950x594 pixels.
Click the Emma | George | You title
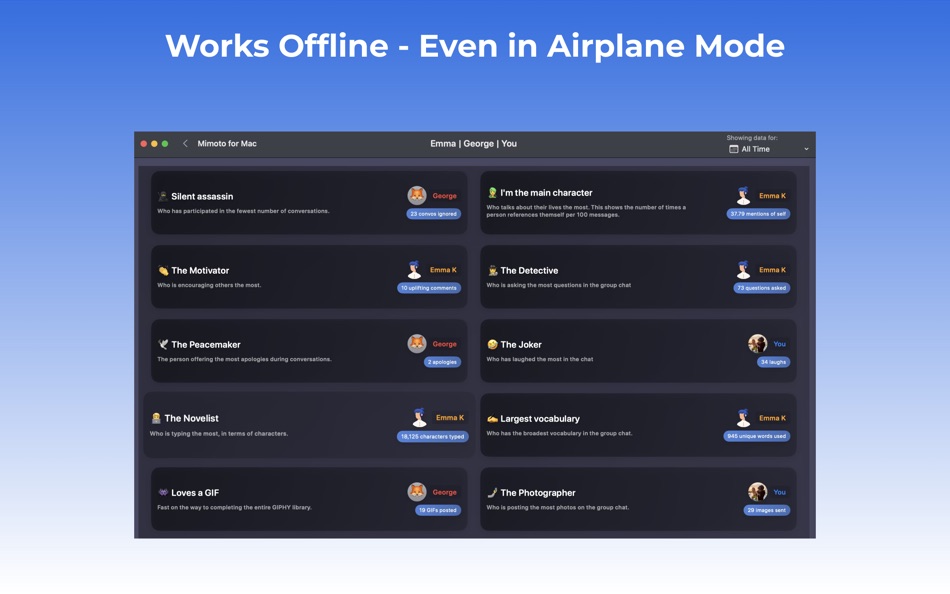coord(473,144)
